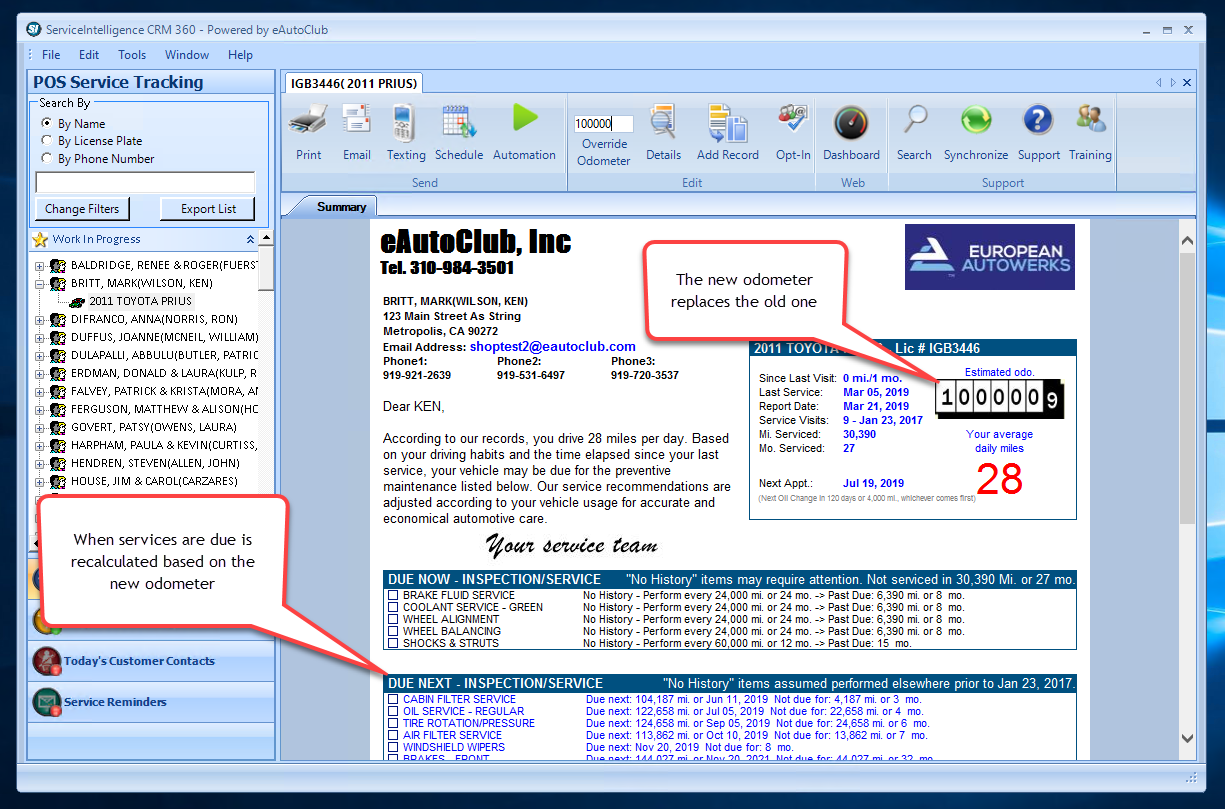
Task: Expand the Ferguson, Matthew & Alison node
Action: (40, 409)
